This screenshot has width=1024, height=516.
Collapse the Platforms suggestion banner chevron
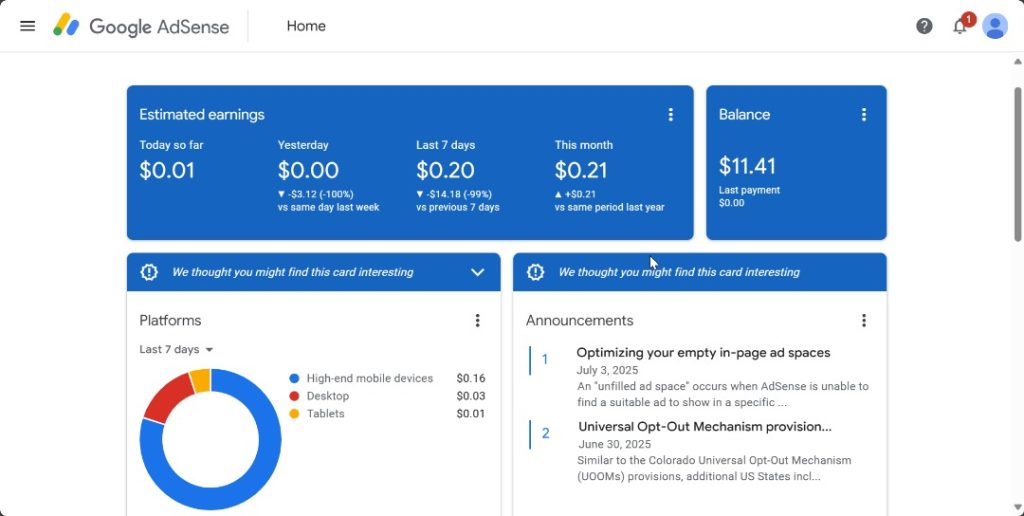click(477, 272)
